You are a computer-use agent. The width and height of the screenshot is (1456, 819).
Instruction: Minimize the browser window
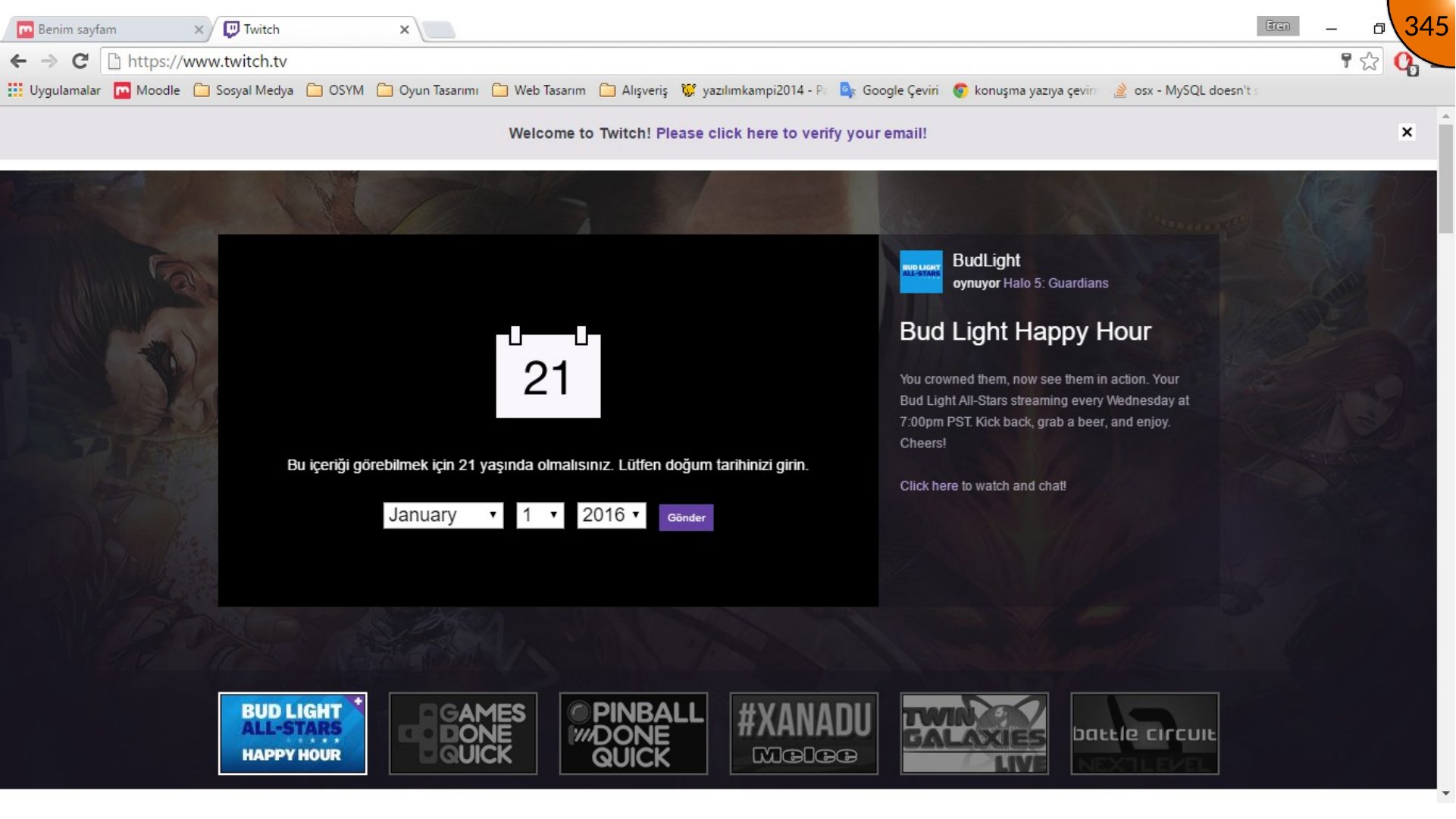coord(1331,29)
